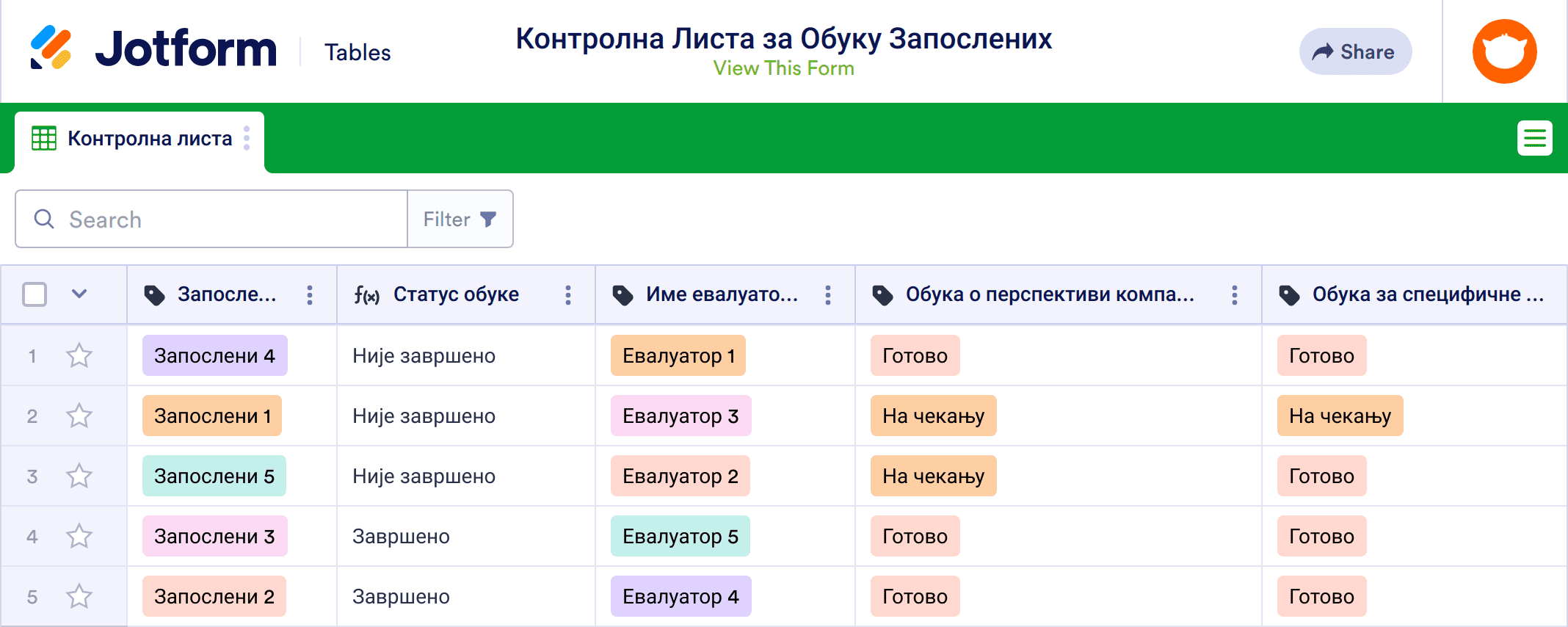The height and width of the screenshot is (627, 1568).
Task: Click Готово under Обука о перспективи, row 4
Action: 915,536
